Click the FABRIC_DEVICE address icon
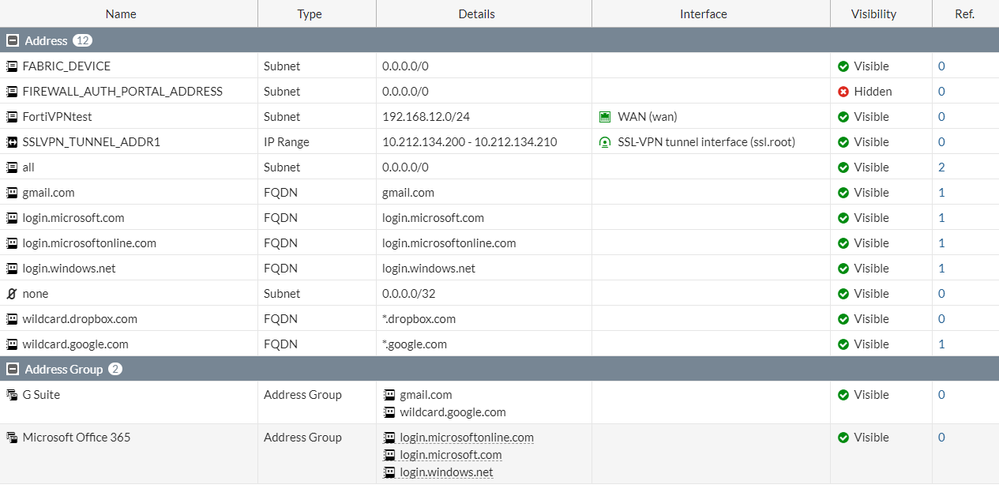The image size is (999, 485). click(12, 66)
